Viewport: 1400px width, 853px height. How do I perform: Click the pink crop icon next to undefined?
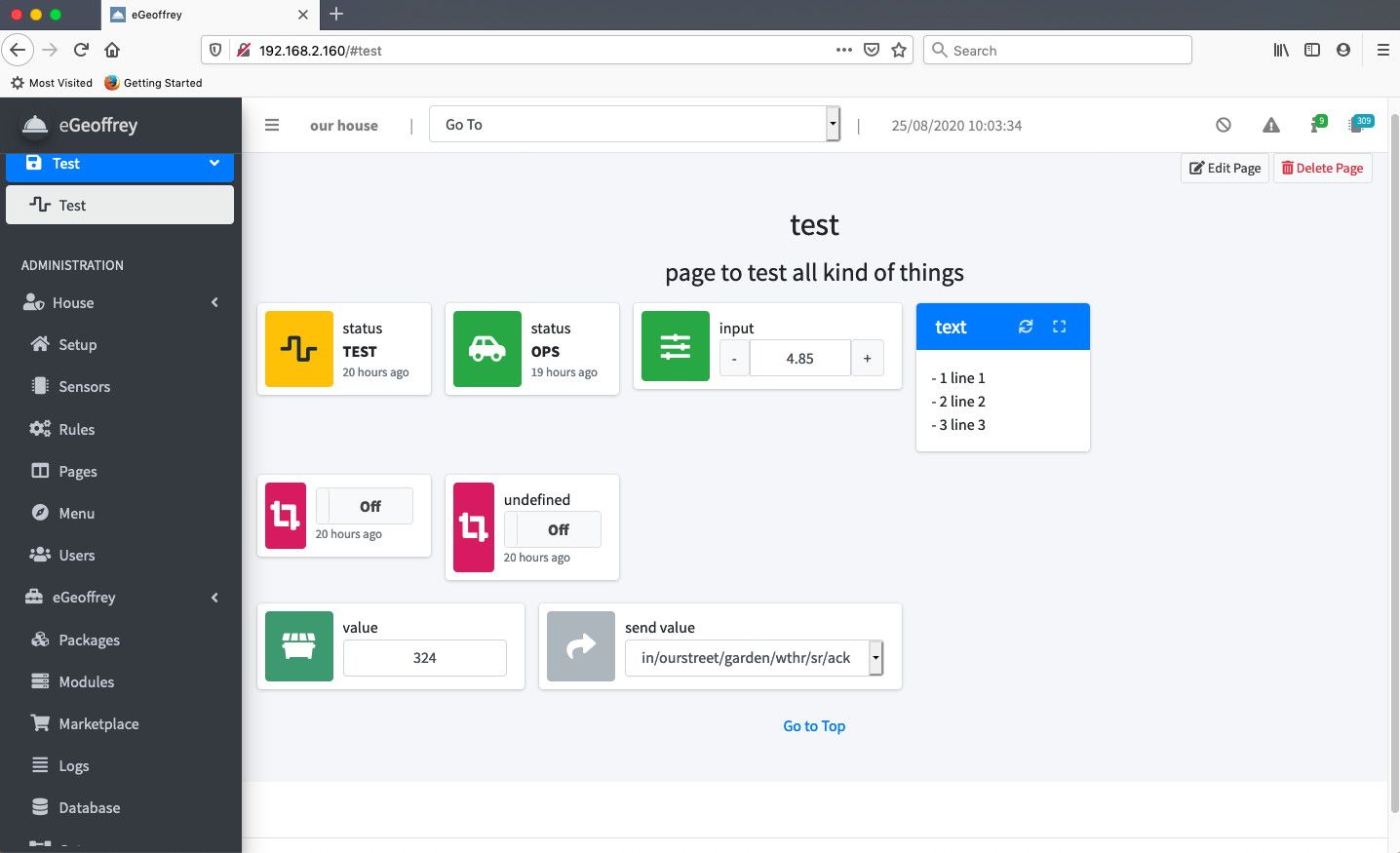(x=474, y=527)
